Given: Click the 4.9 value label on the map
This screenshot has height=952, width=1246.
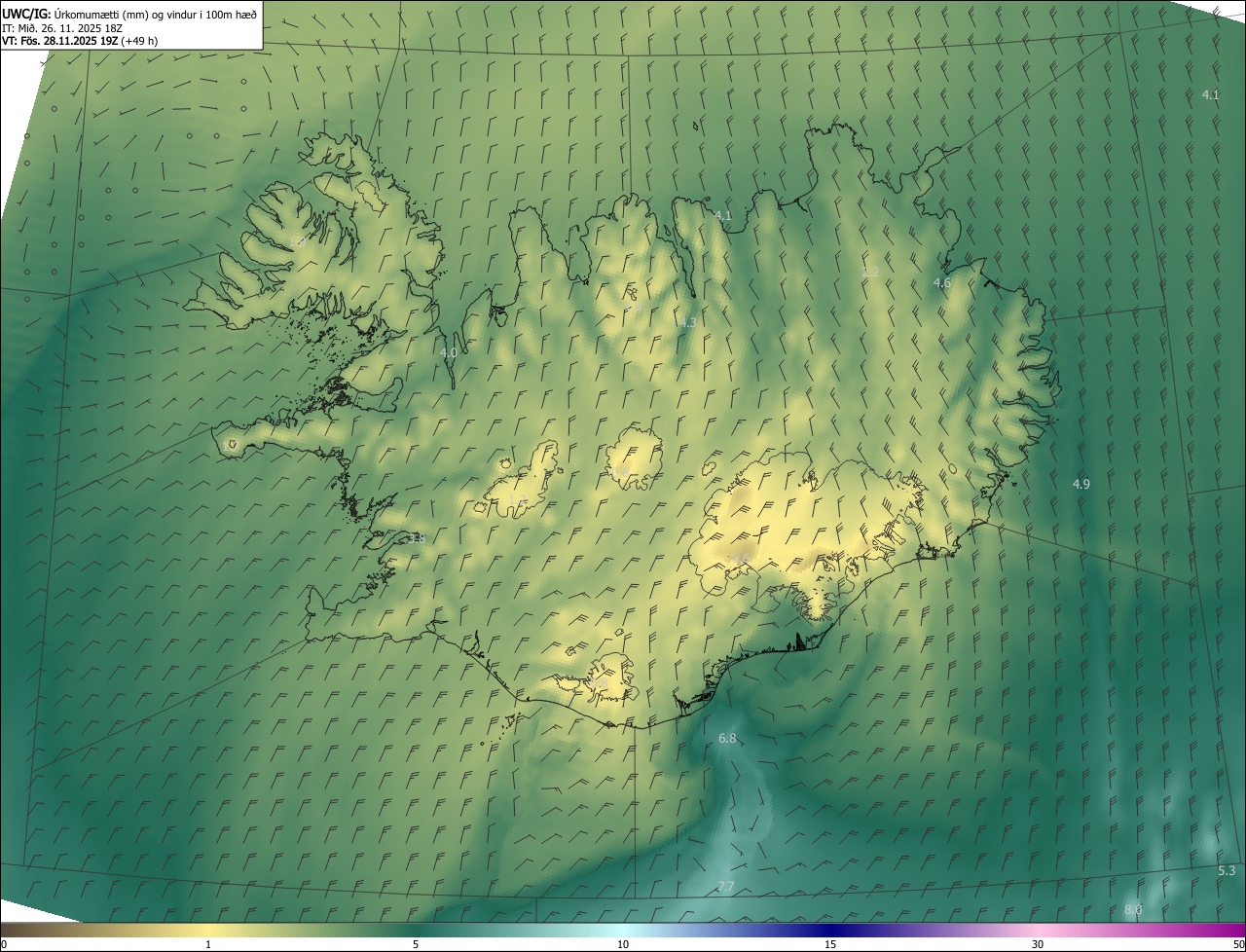Looking at the screenshot, I should pyautogui.click(x=1081, y=484).
